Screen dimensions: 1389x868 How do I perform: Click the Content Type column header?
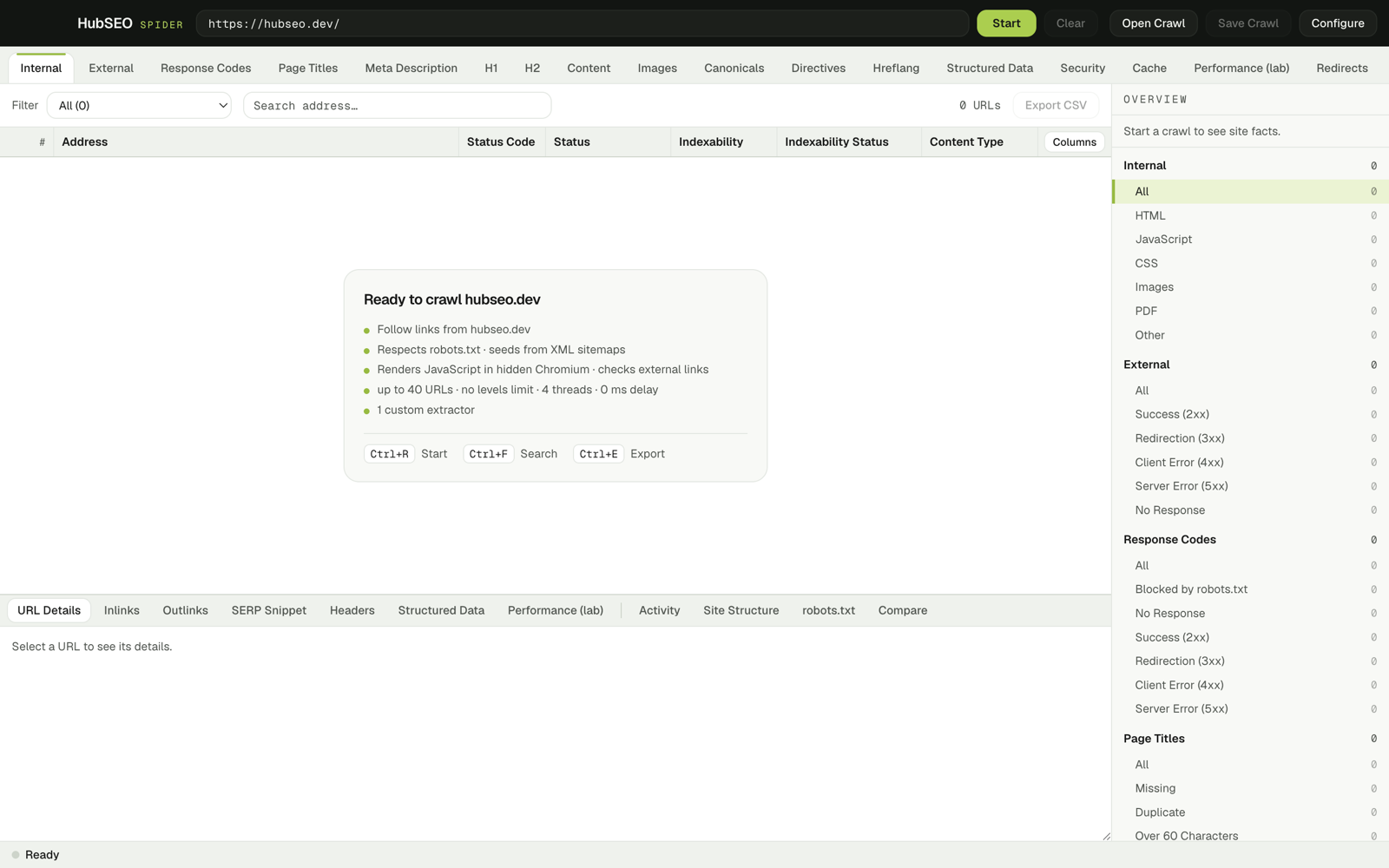(979, 142)
